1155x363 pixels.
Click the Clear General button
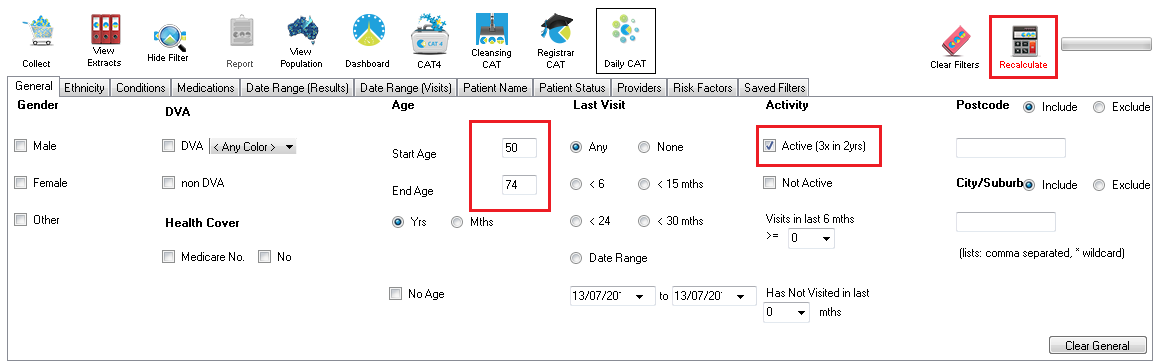(1098, 345)
